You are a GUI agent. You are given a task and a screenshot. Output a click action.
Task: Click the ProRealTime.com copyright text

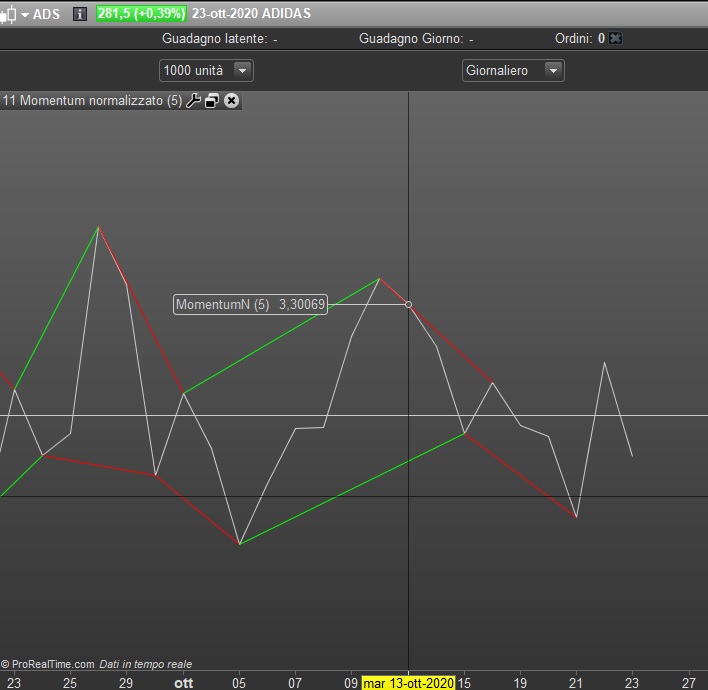(x=47, y=664)
